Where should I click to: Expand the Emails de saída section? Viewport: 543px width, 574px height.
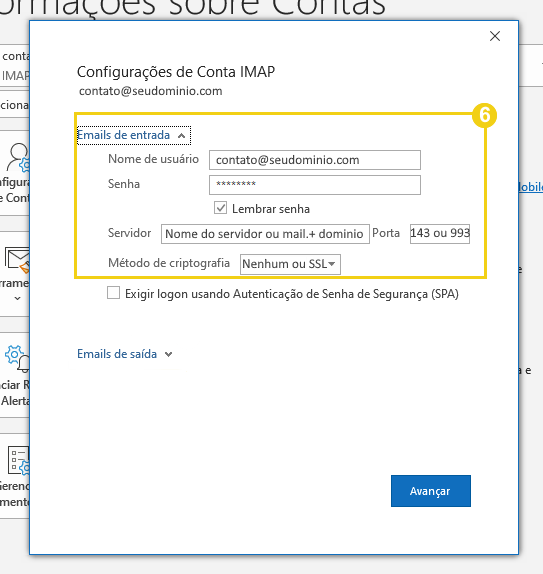124,354
